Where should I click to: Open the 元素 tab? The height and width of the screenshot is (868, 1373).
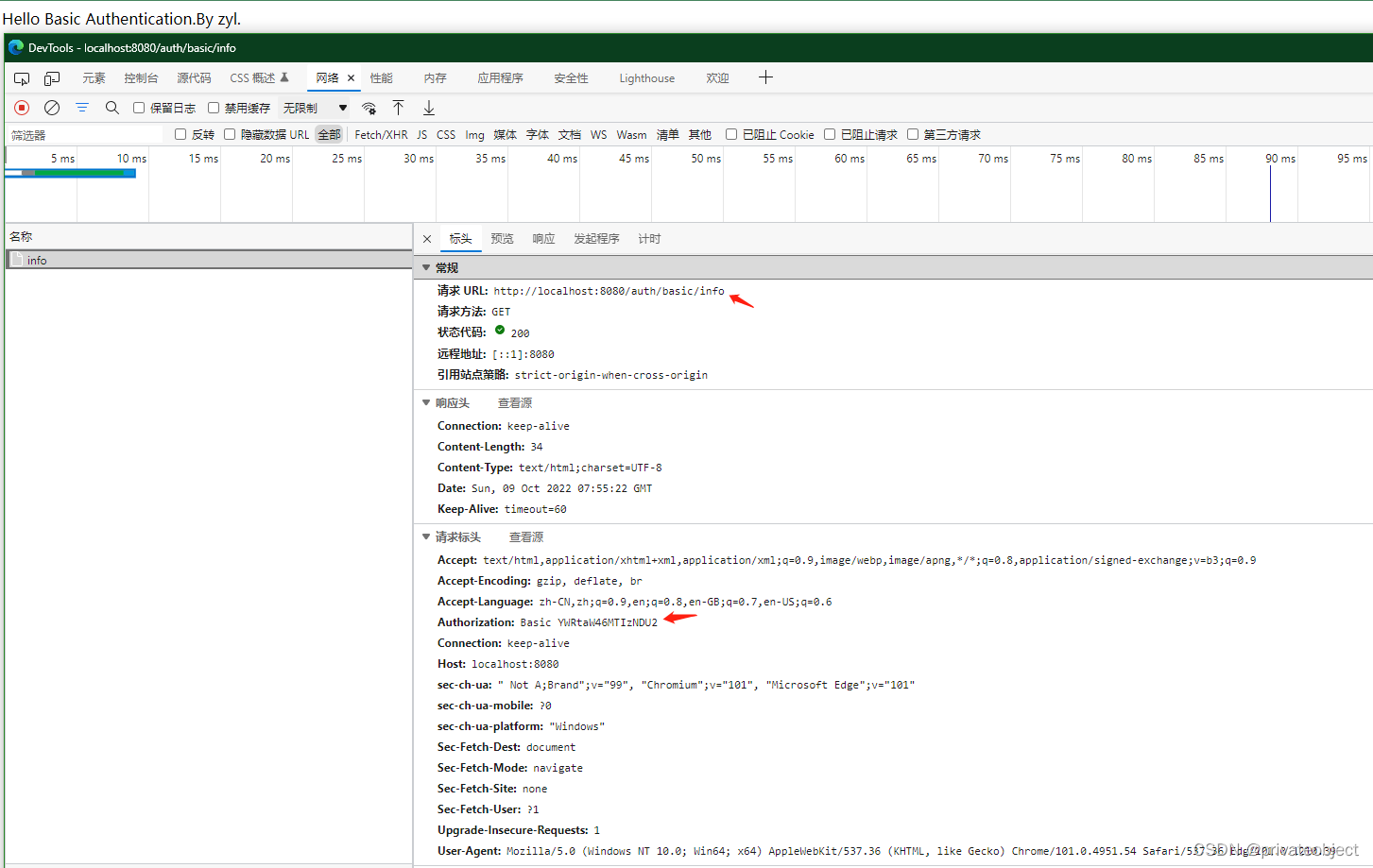point(94,78)
